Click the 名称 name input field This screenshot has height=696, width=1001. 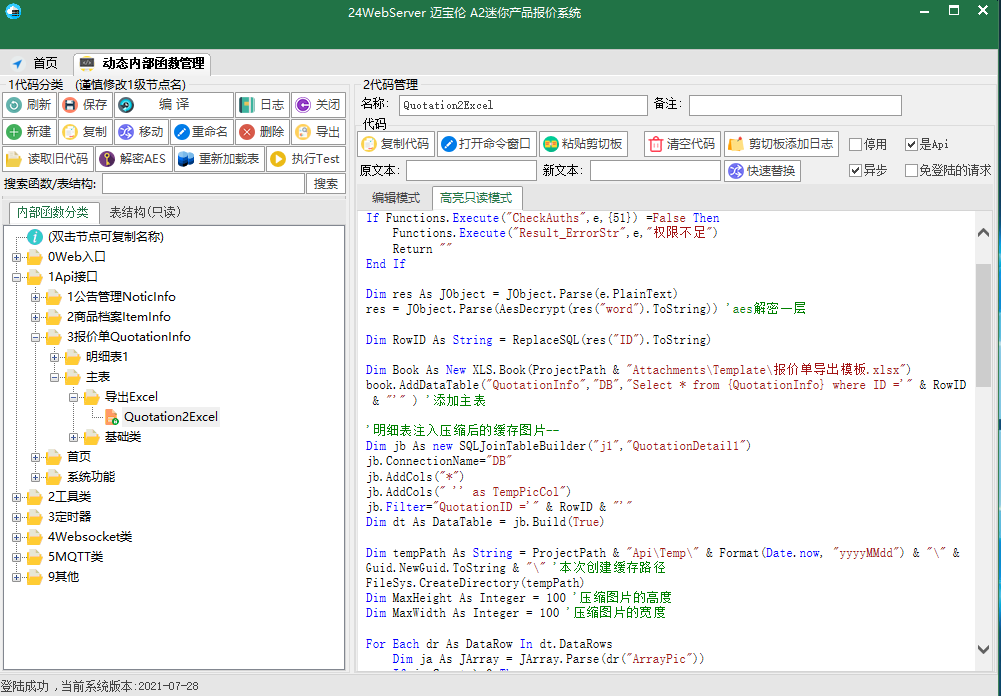click(523, 105)
